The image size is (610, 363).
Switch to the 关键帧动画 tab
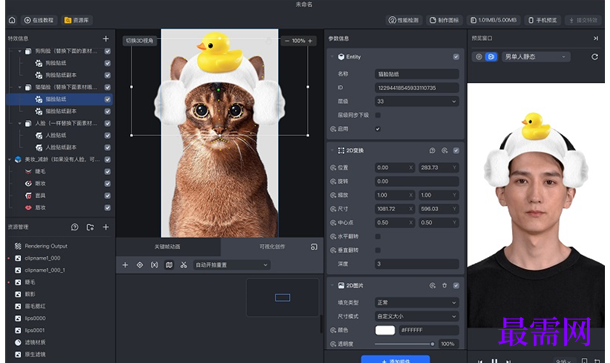[168, 247]
